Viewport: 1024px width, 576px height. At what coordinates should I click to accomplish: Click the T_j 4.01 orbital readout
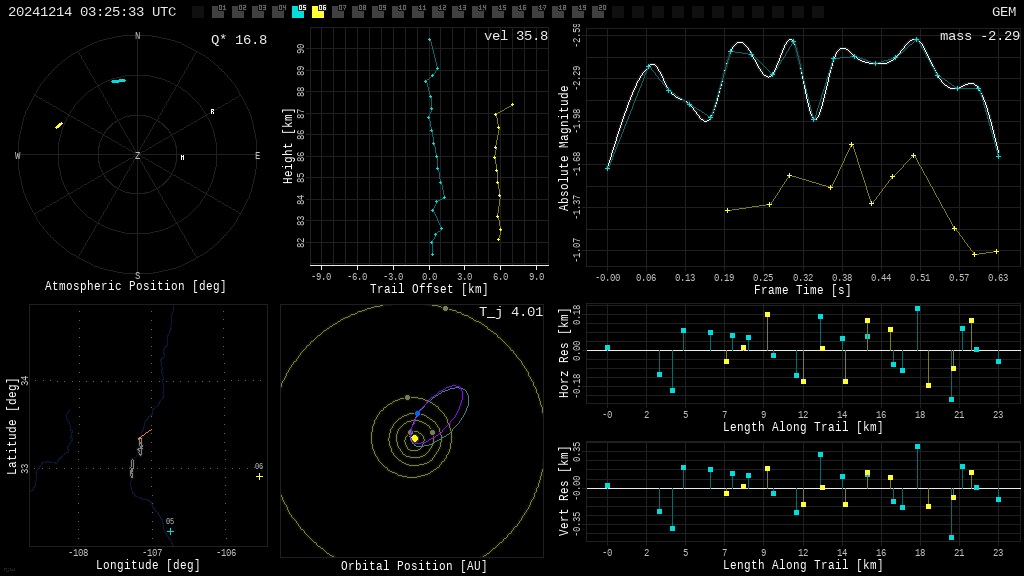point(510,313)
